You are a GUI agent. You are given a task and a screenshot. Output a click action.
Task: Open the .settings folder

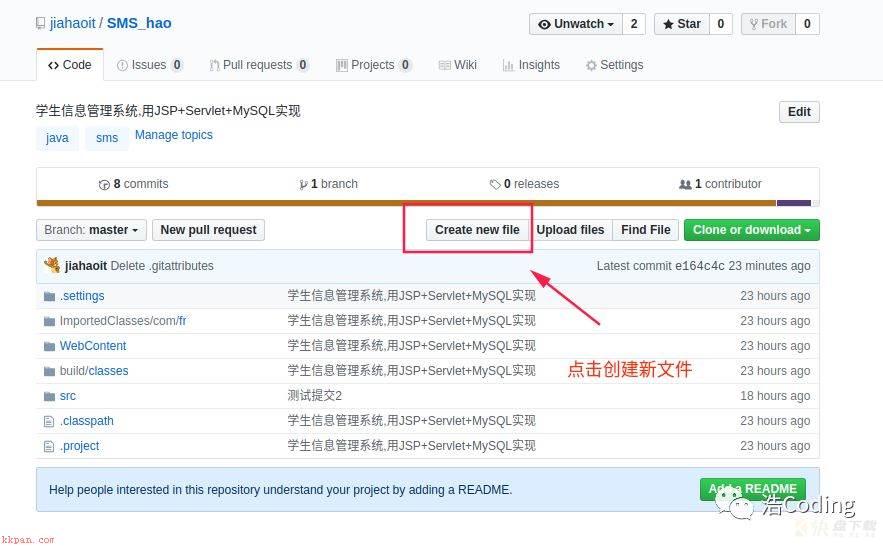82,296
